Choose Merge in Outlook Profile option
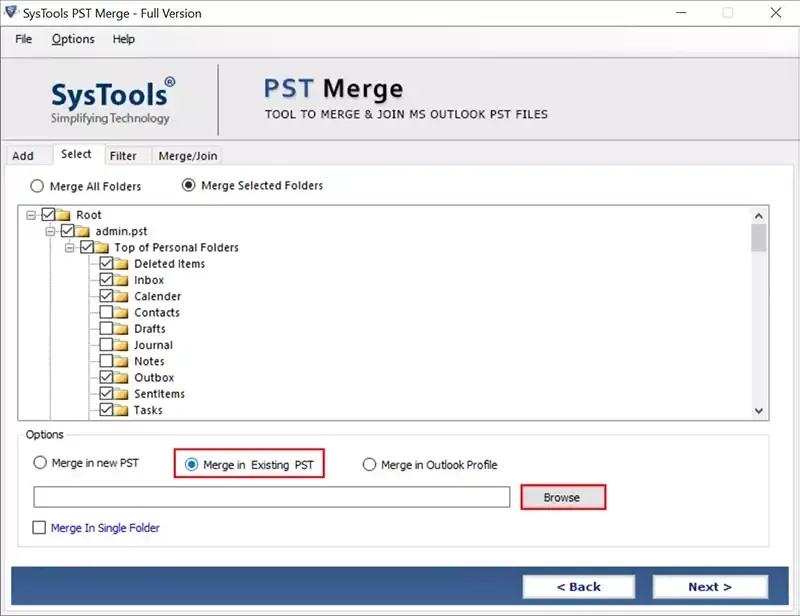 coord(369,464)
